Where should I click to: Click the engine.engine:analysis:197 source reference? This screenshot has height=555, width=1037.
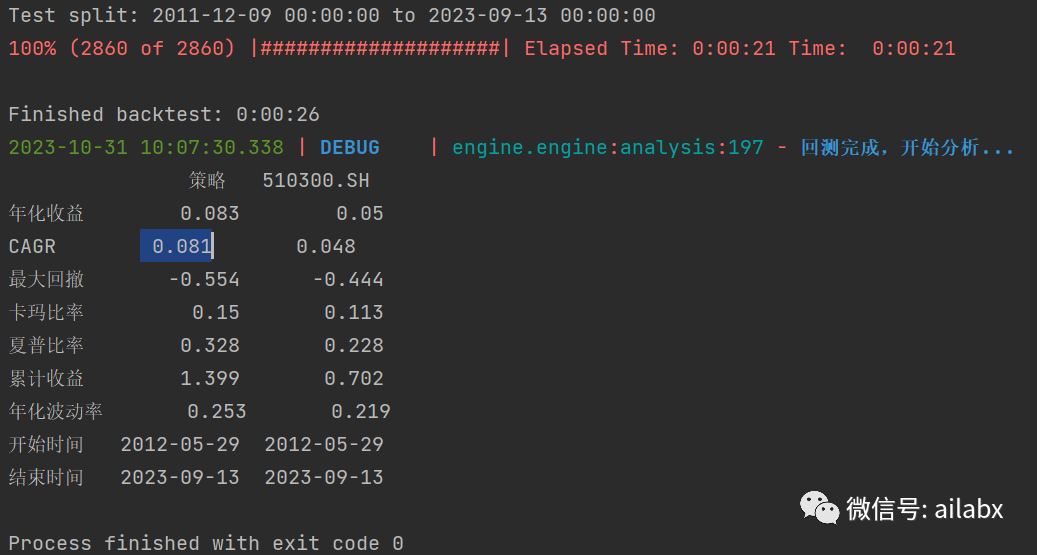607,148
